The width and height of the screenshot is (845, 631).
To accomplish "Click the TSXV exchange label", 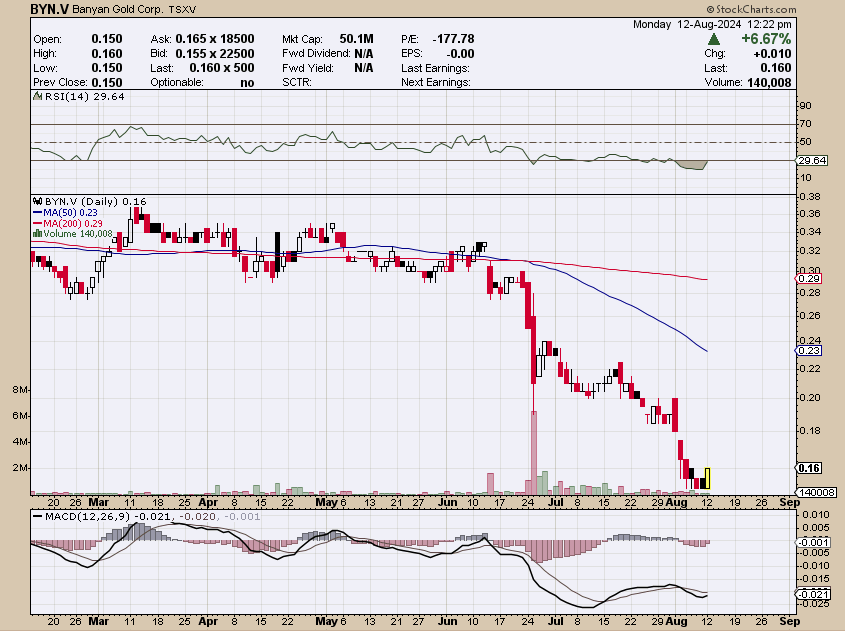I will pyautogui.click(x=182, y=10).
